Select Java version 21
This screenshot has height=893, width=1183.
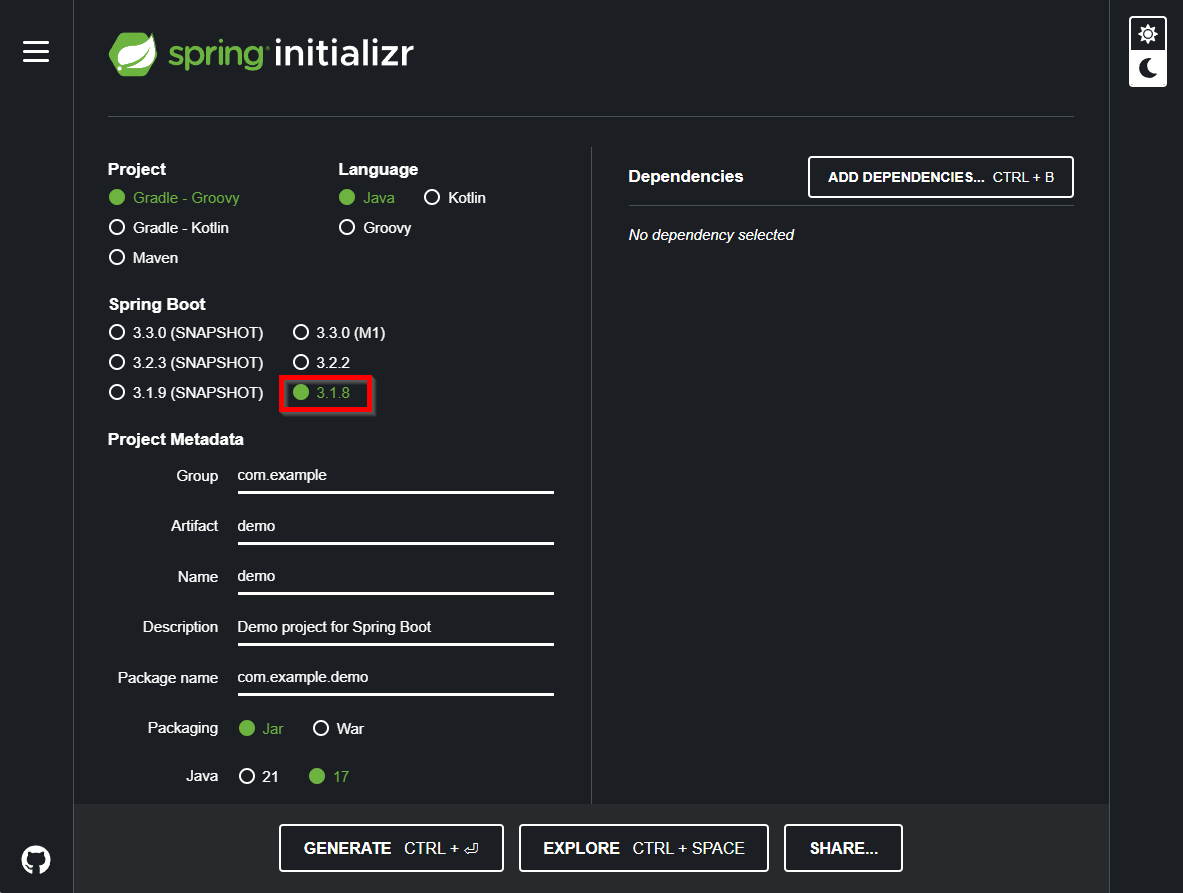pos(259,776)
